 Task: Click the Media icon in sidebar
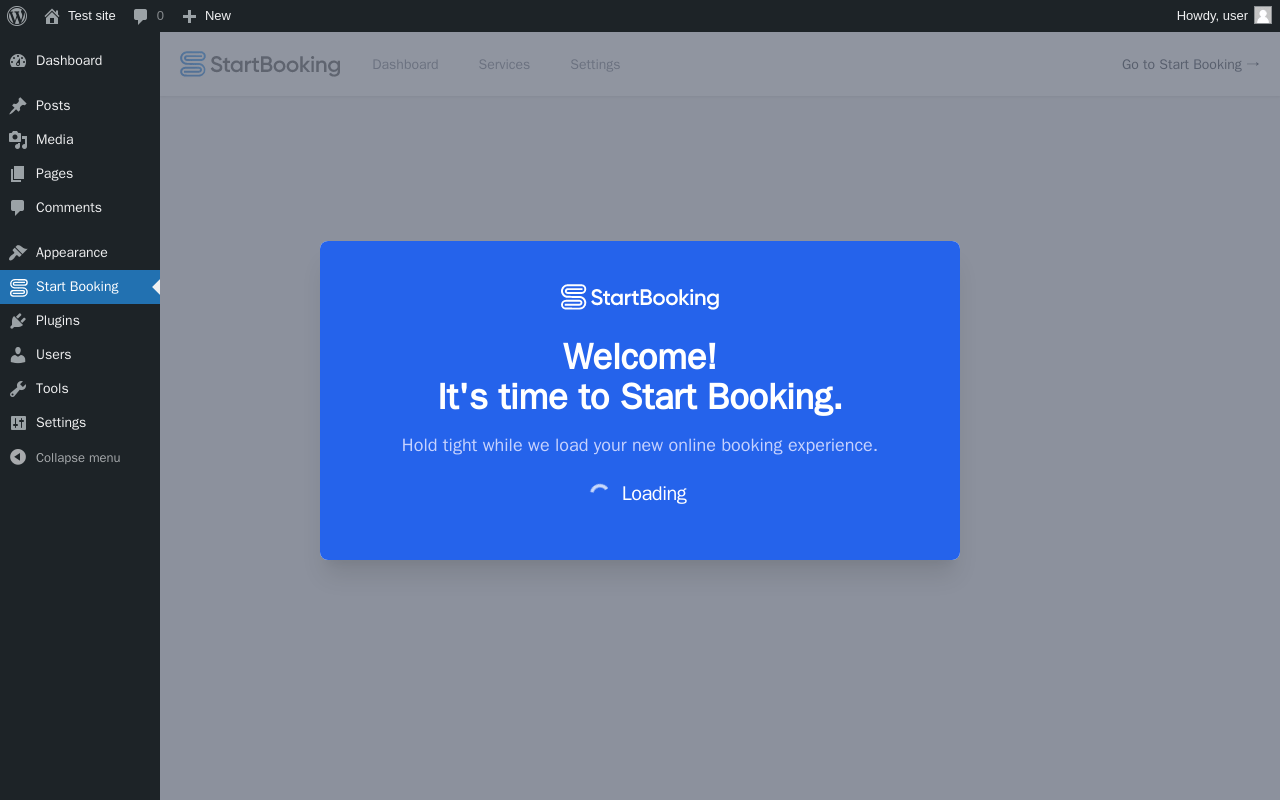click(18, 140)
